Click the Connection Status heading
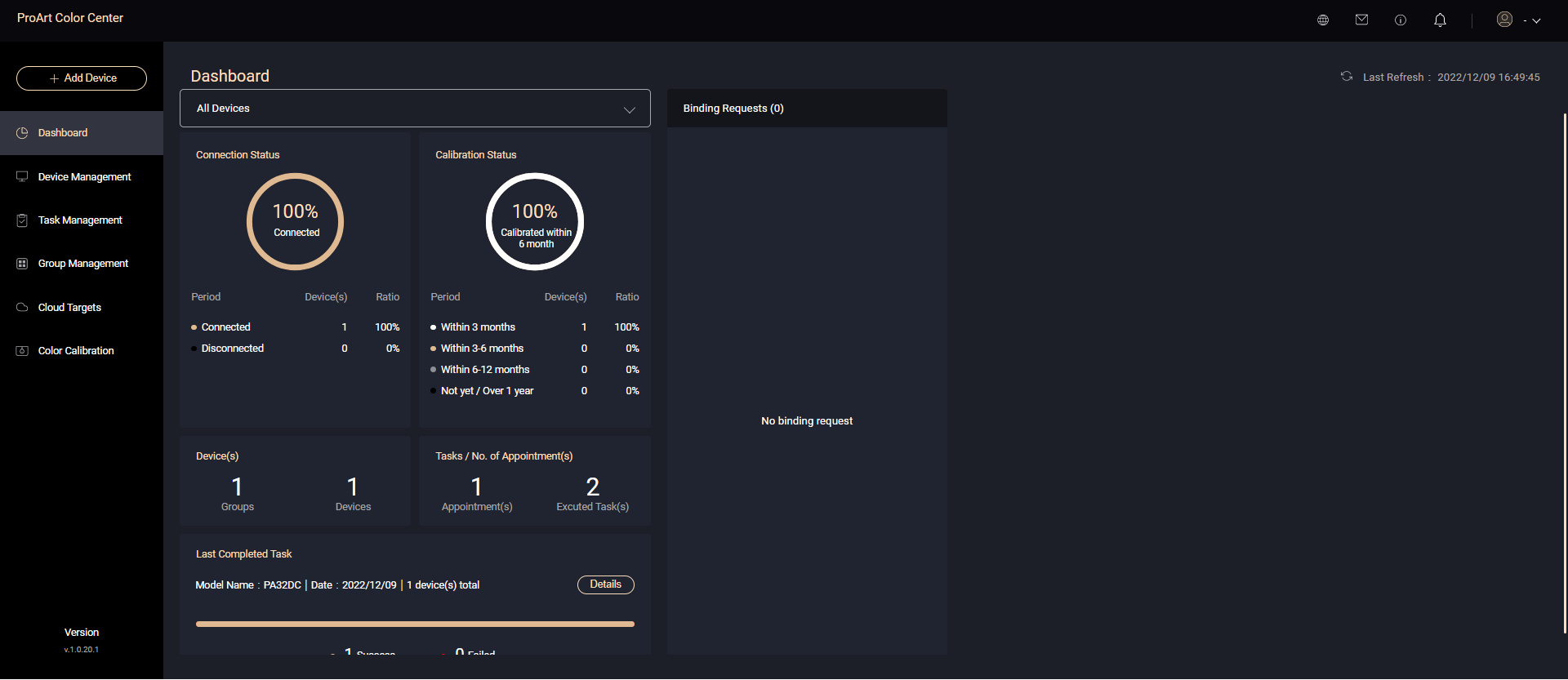Screen dimensions: 1568x680 (238, 155)
